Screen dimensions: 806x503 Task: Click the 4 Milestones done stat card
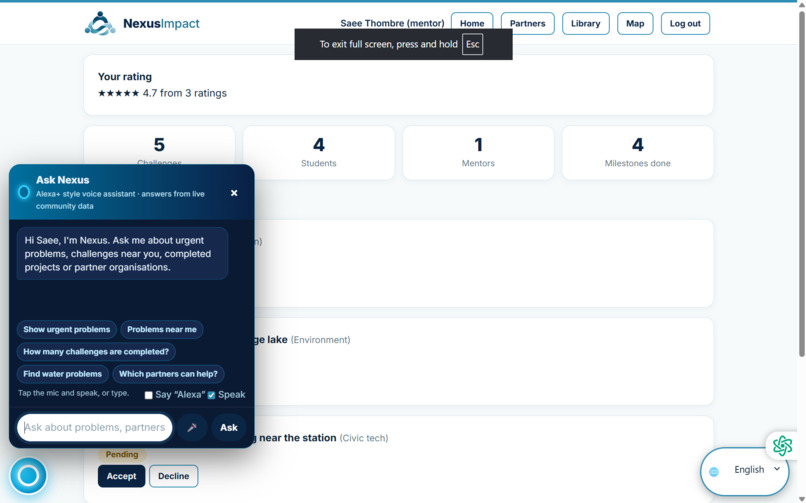pyautogui.click(x=637, y=153)
